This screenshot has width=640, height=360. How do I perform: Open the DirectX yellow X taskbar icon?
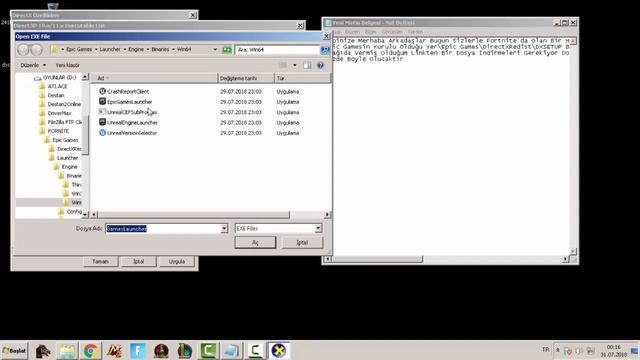279,351
